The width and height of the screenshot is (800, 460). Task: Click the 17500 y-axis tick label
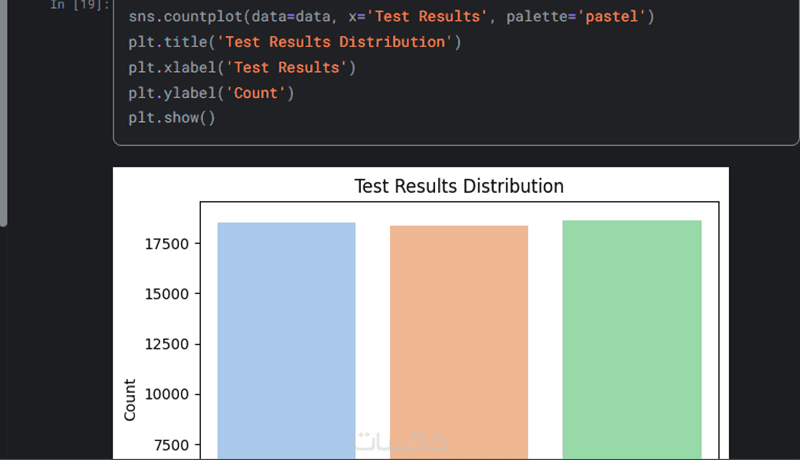tap(164, 244)
